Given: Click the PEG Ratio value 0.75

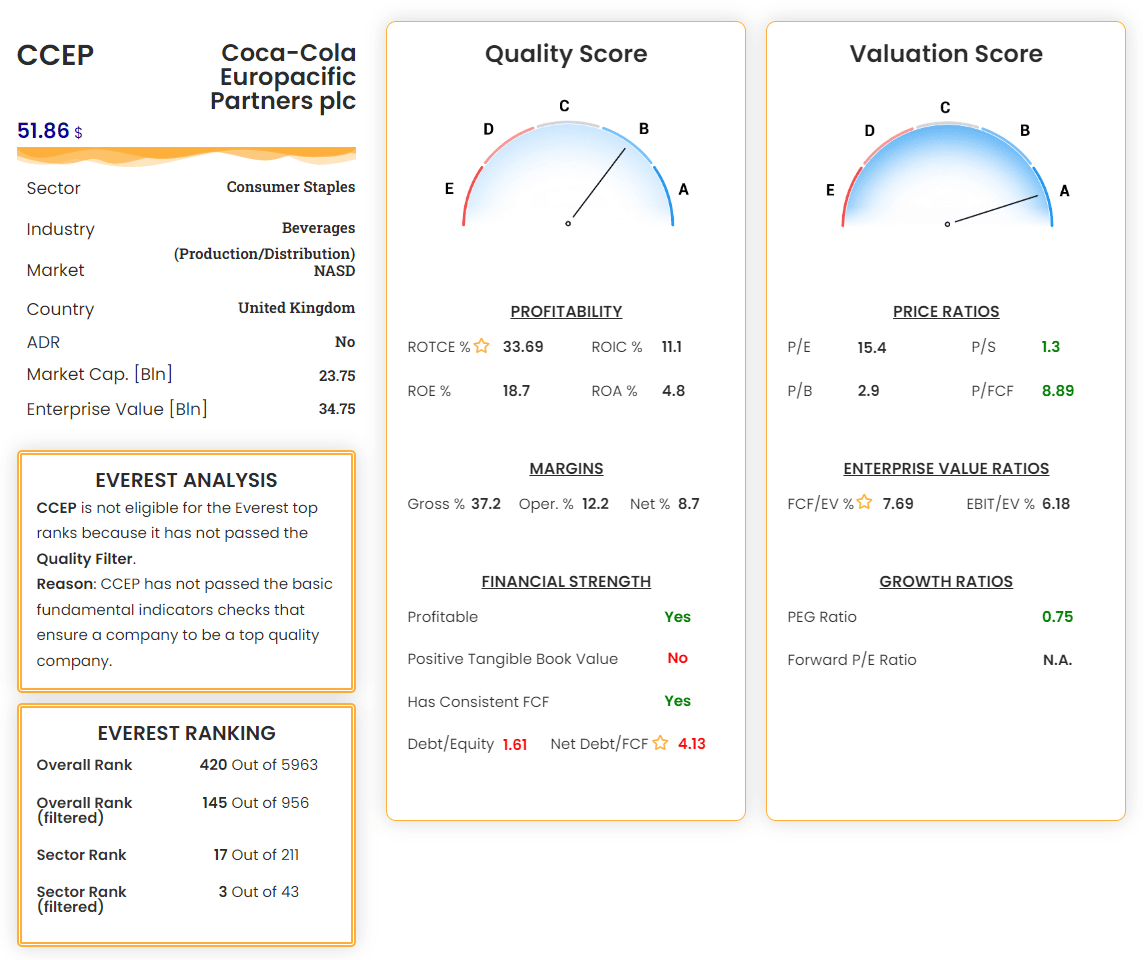Looking at the screenshot, I should pos(1057,616).
